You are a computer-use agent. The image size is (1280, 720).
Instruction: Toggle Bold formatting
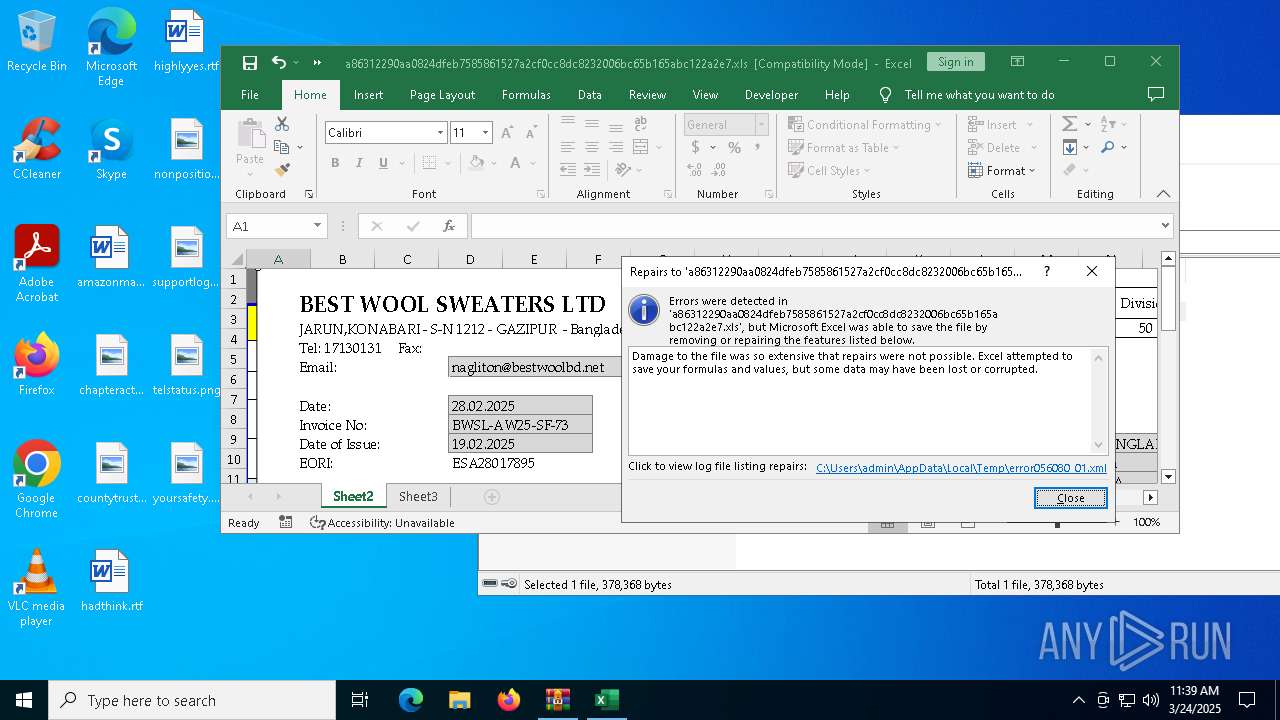(x=335, y=163)
